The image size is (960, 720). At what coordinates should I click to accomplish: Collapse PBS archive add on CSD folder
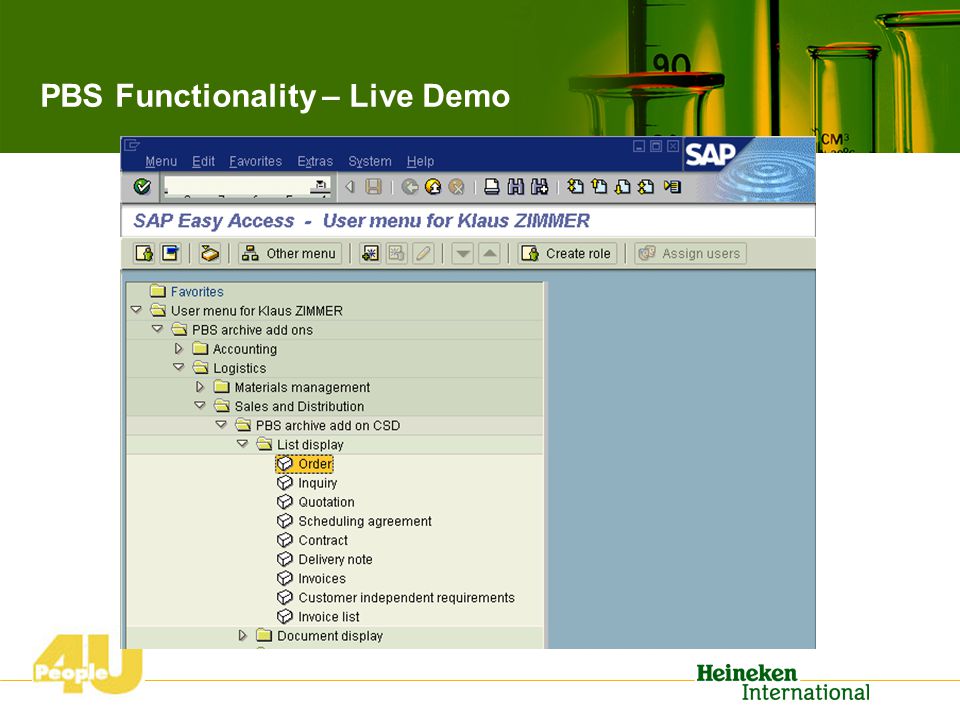[221, 424]
